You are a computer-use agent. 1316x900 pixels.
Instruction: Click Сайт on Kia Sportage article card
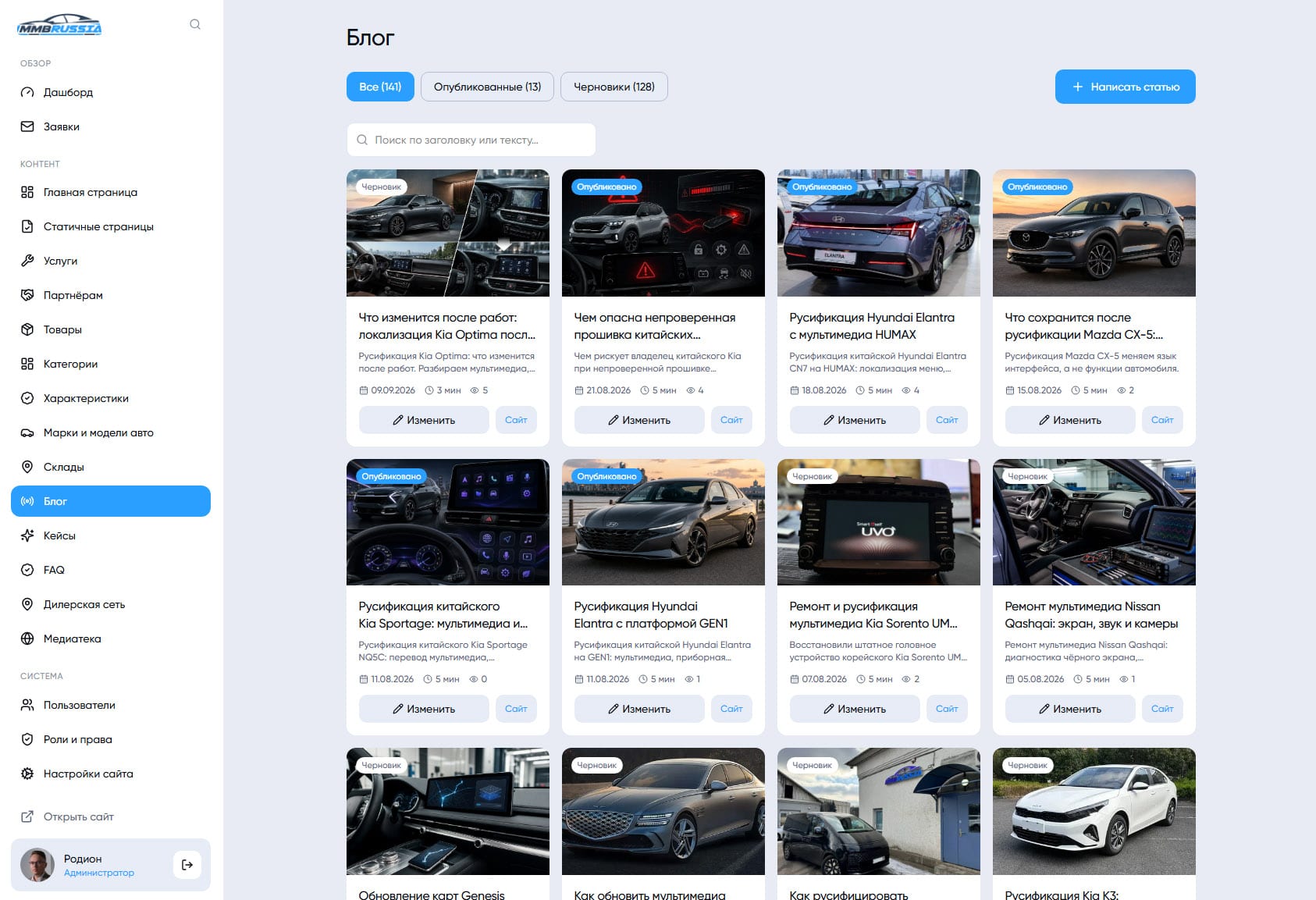516,709
